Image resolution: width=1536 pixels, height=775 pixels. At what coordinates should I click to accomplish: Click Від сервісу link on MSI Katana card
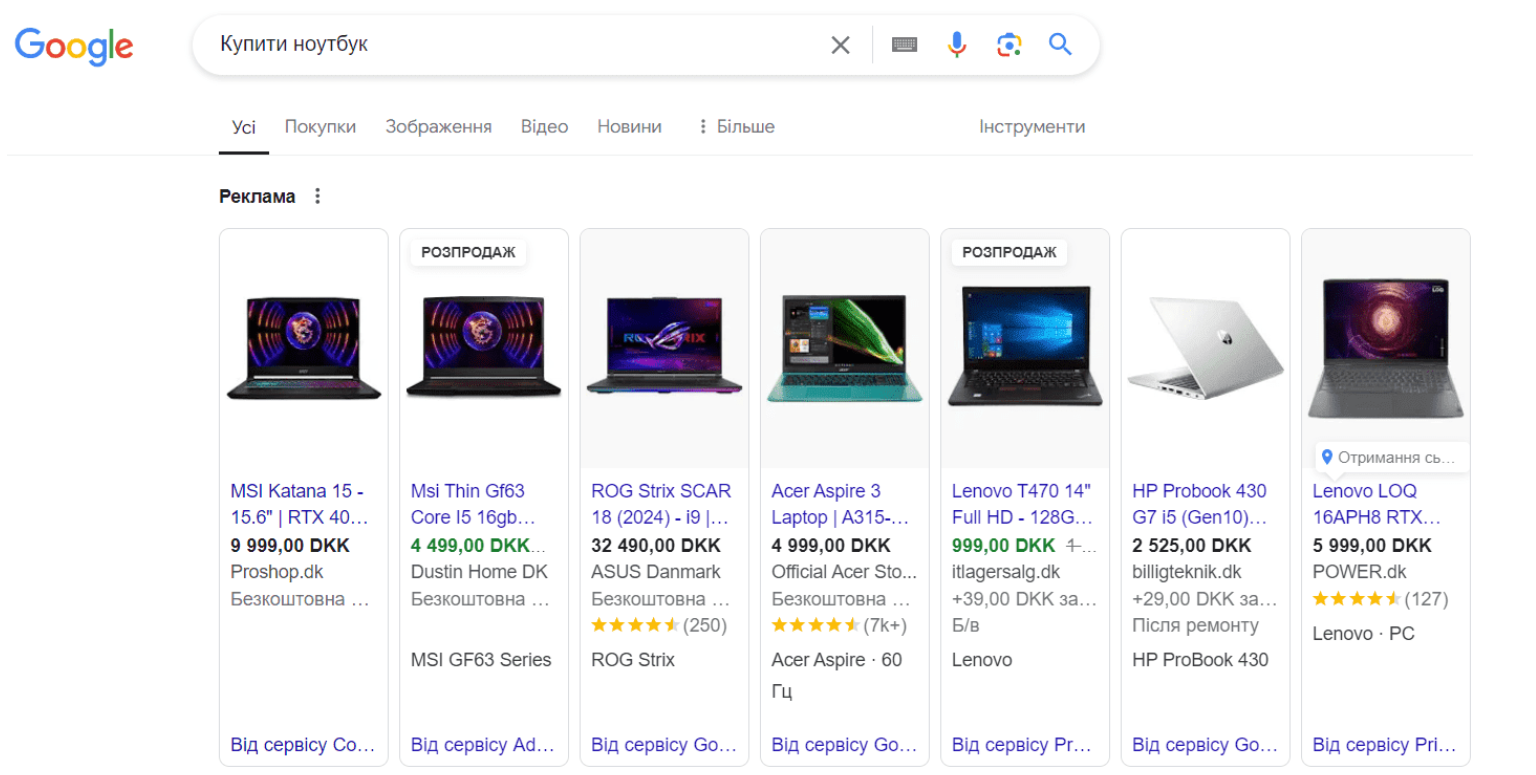click(303, 745)
